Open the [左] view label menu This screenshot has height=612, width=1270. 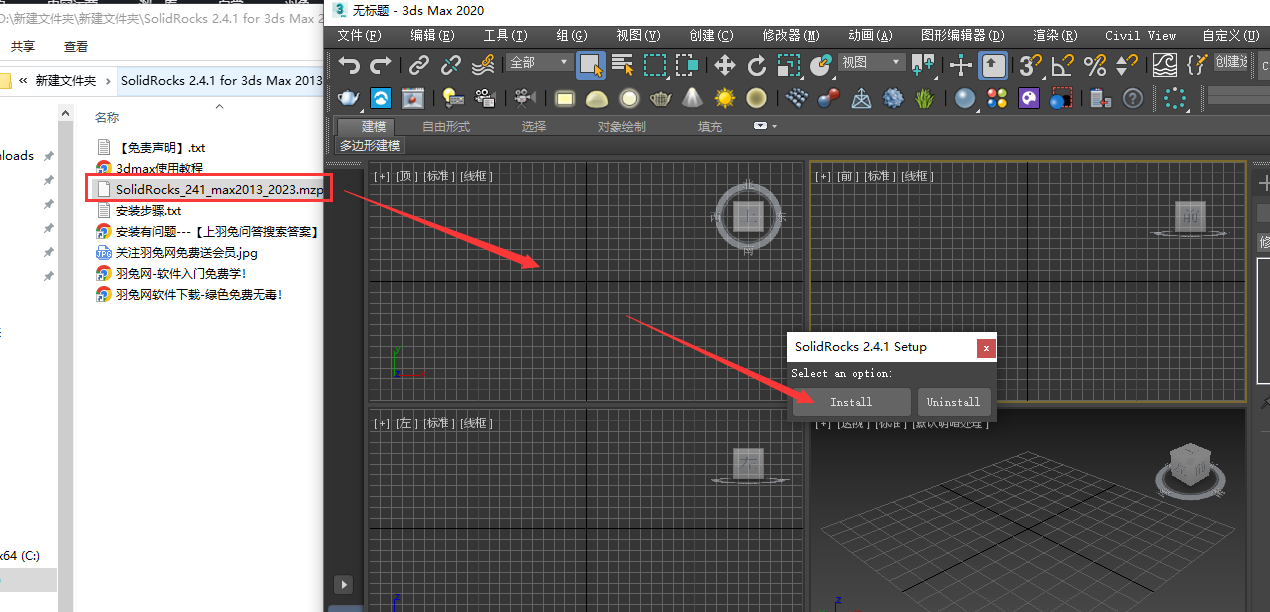(x=405, y=423)
